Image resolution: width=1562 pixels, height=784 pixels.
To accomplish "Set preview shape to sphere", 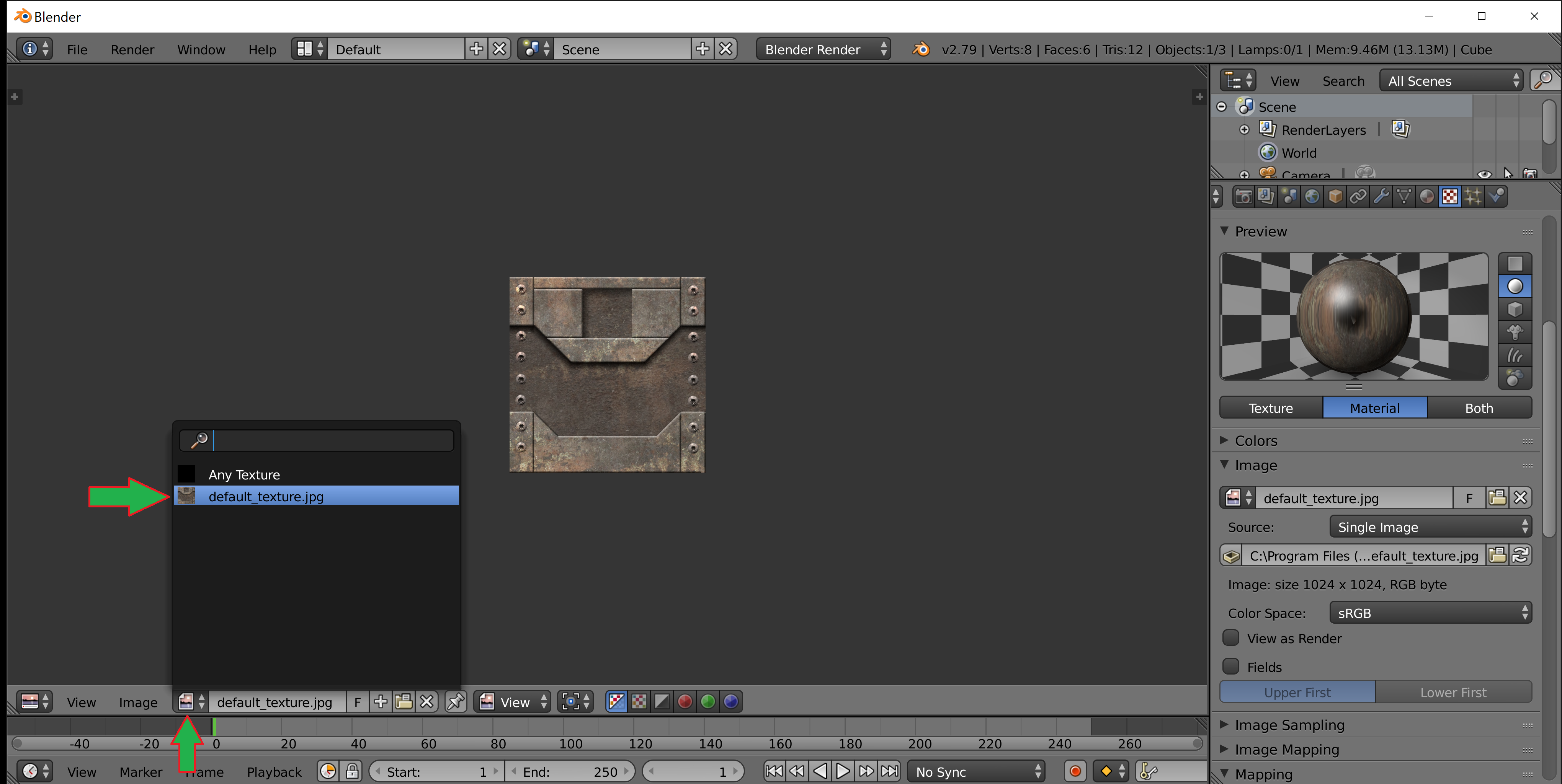I will (x=1515, y=287).
